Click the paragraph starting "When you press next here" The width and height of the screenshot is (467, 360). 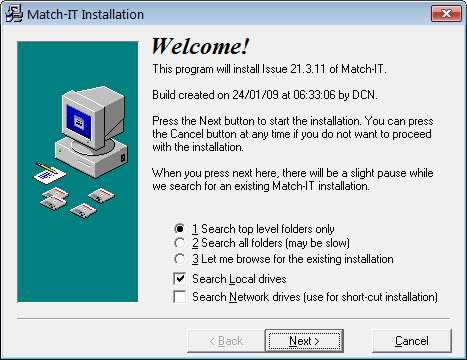tap(293, 179)
